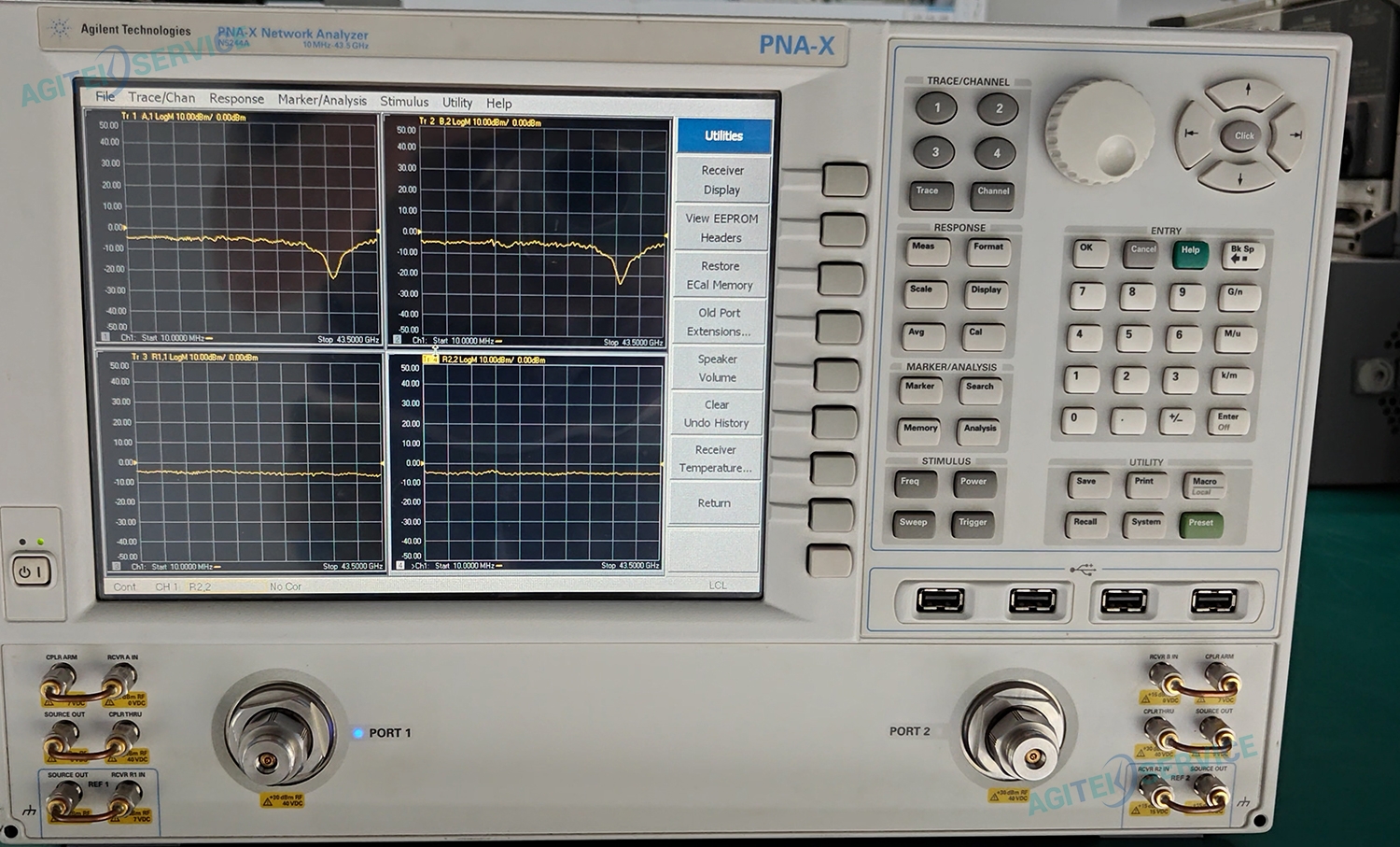Push the navigation right tab key

1293,135
